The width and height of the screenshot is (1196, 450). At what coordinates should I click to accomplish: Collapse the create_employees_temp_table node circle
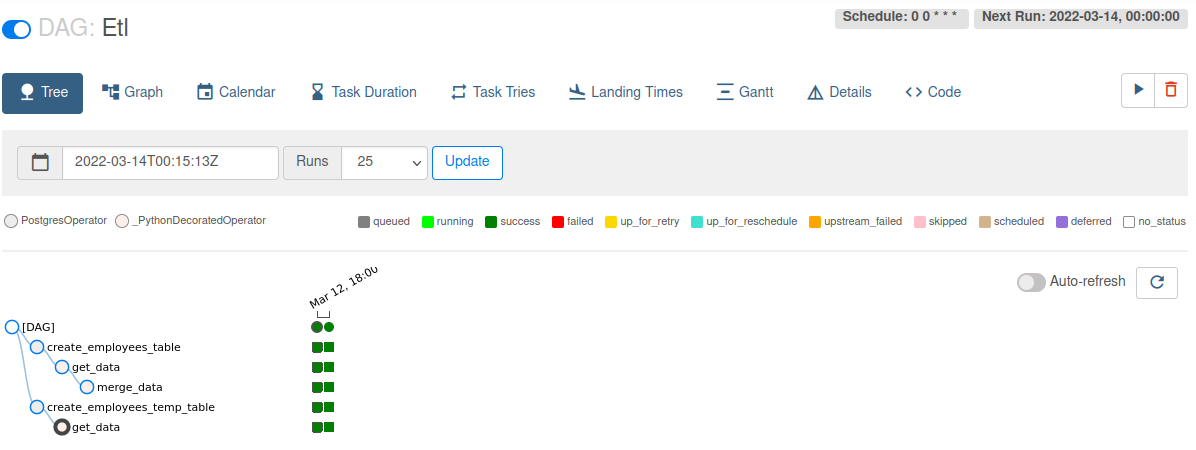coord(37,407)
